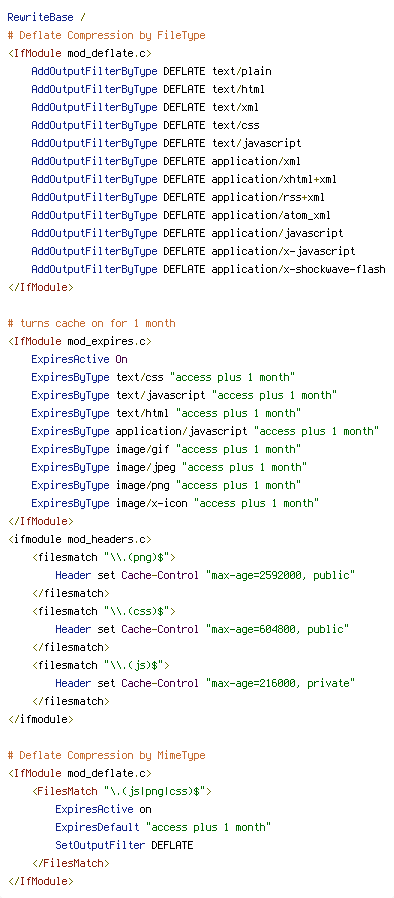
Task: Click the DEFLATE application/x-shockwave-flash line
Action: 208,269
